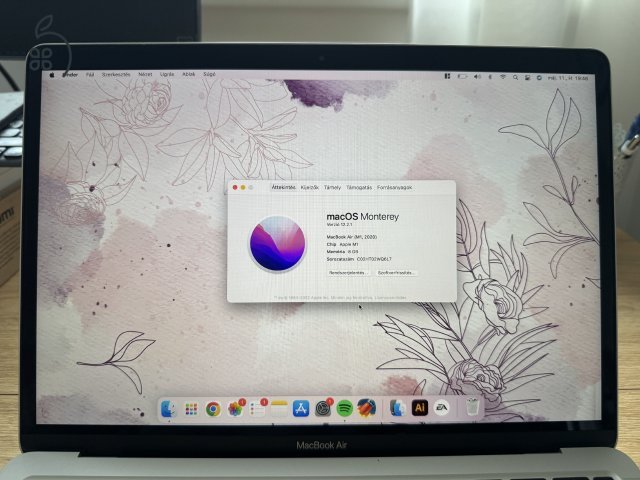Launch Spotify from the Dock
This screenshot has height=480, width=640.
point(344,408)
